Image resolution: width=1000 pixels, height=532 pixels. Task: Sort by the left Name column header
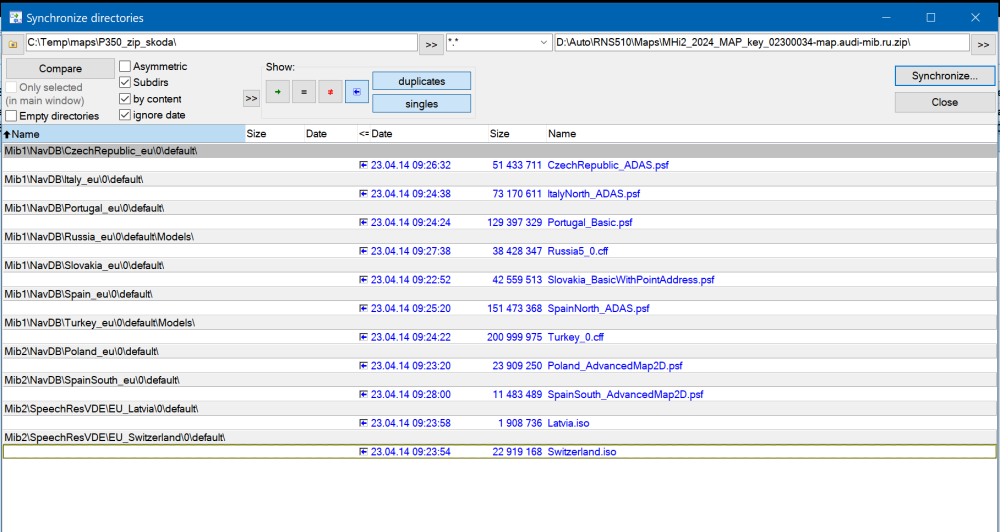pyautogui.click(x=123, y=134)
